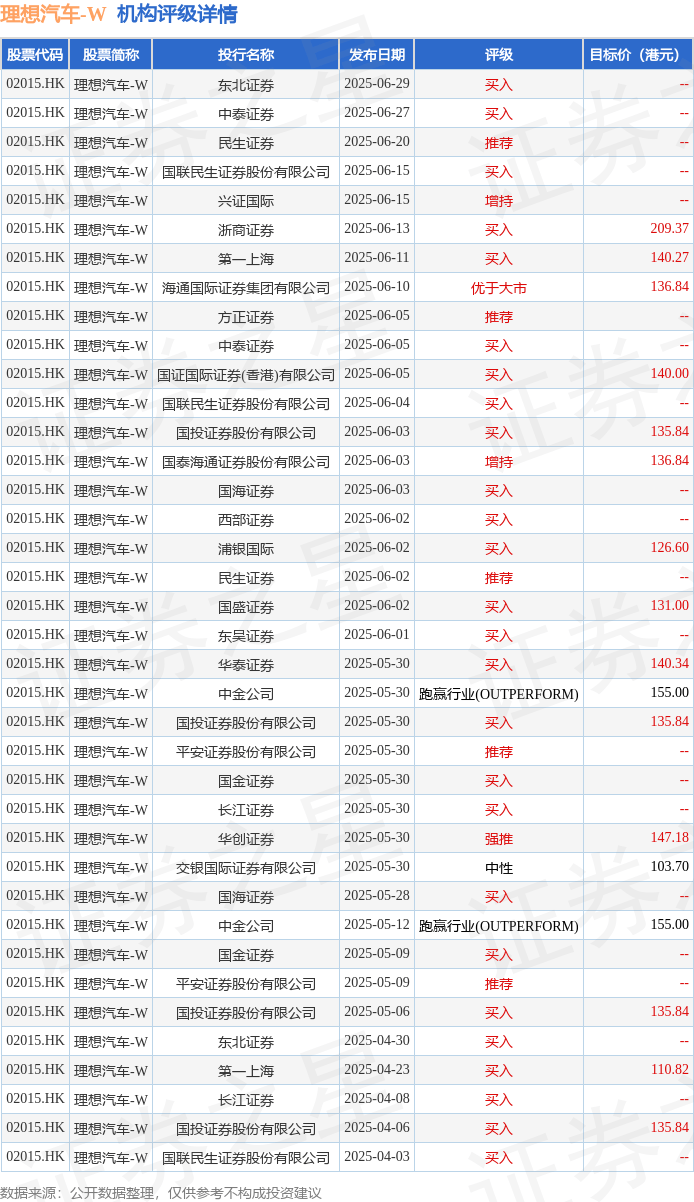The width and height of the screenshot is (694, 1202).
Task: Click target price 136.84 in 2025-06-10 row
Action: [669, 287]
